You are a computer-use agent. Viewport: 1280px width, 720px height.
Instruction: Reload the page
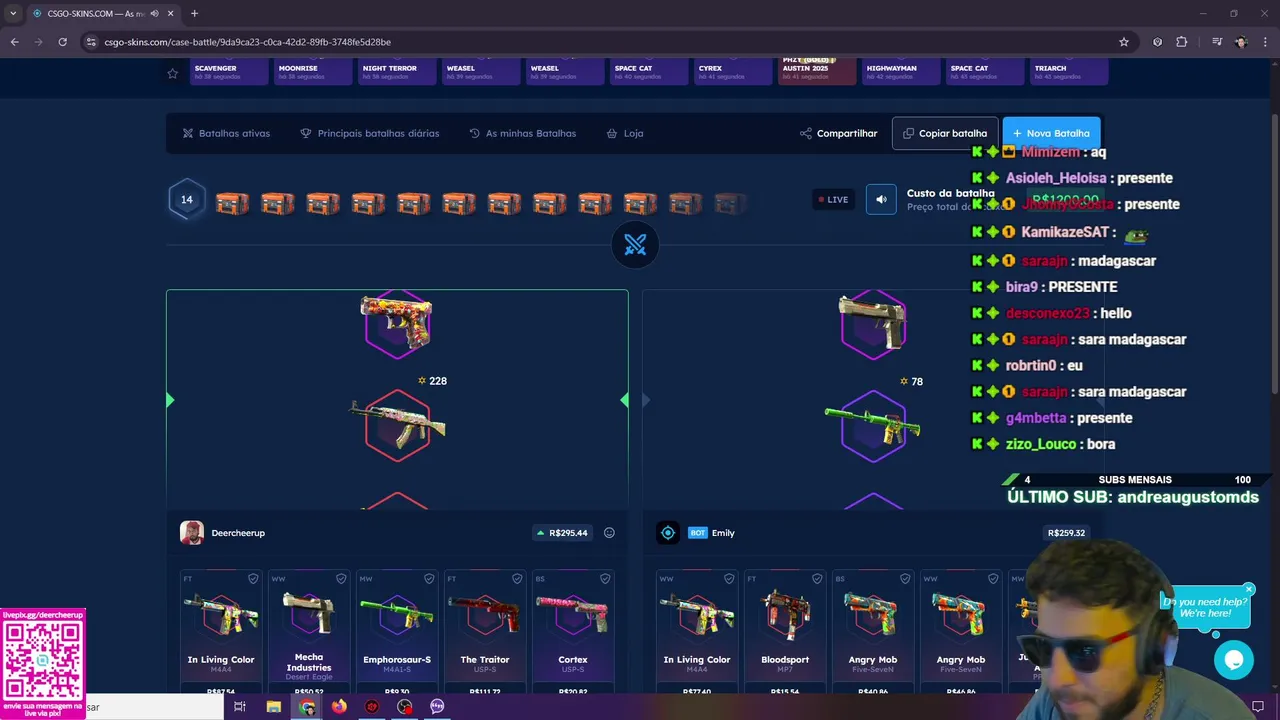click(x=62, y=42)
